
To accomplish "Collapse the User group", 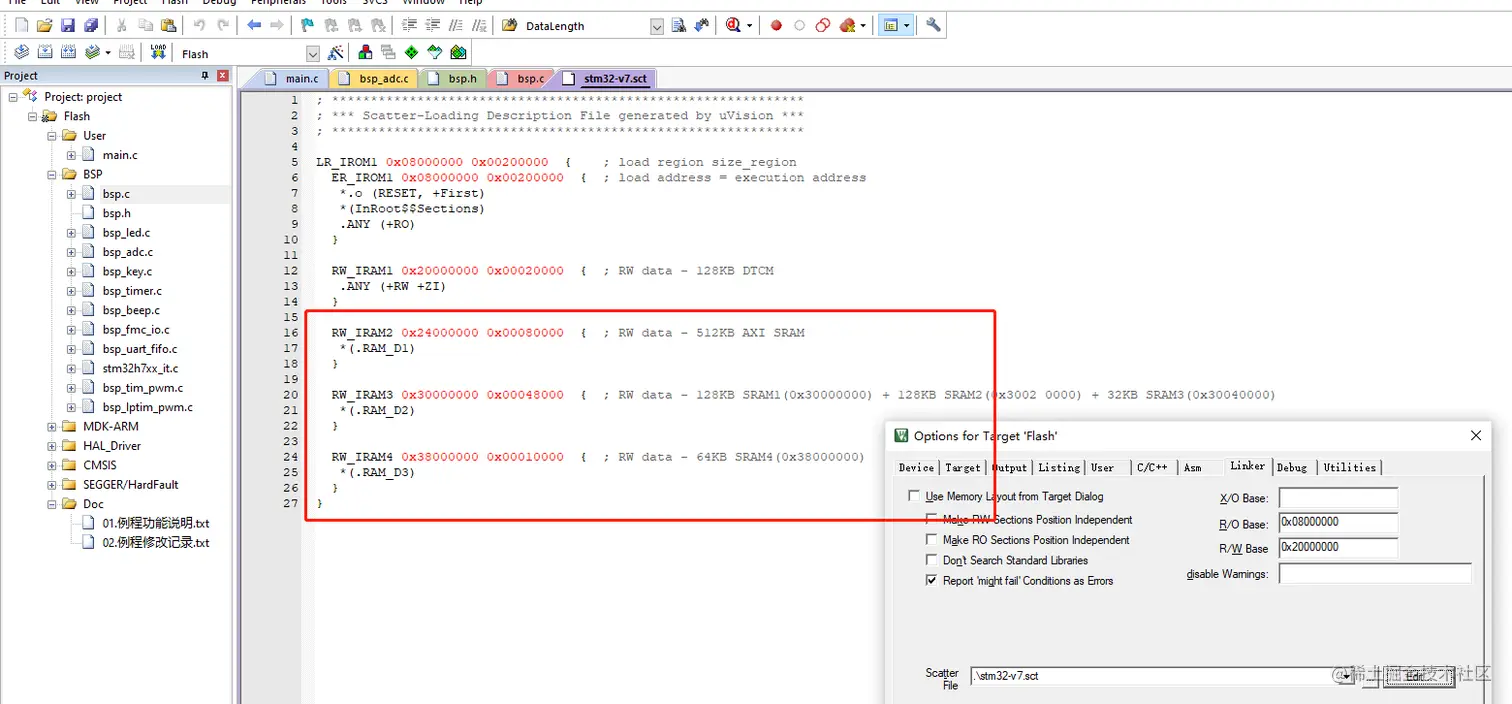I will [x=52, y=135].
